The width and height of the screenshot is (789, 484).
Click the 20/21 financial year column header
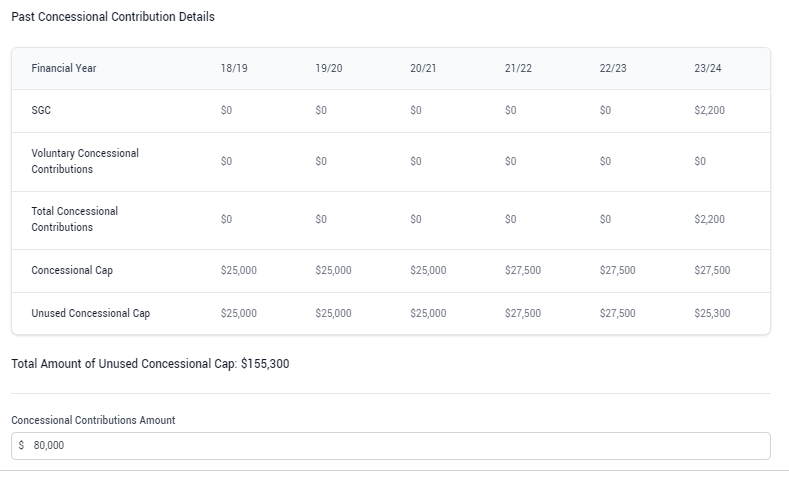point(423,68)
